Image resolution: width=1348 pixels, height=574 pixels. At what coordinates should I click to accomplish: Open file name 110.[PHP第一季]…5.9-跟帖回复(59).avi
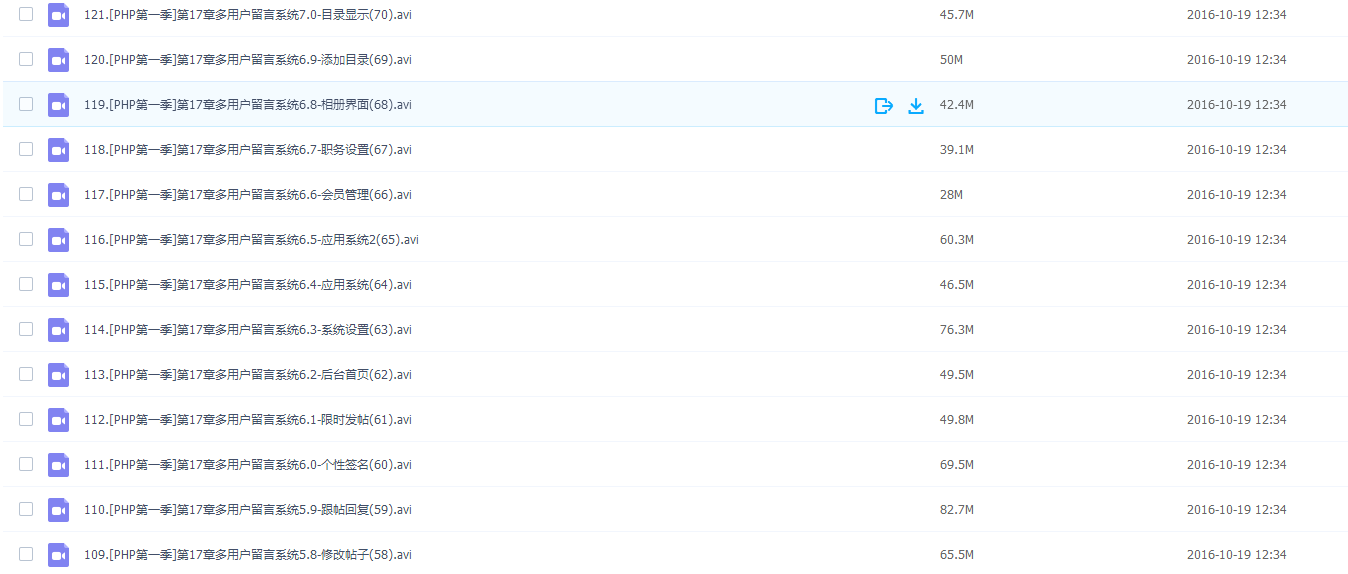click(x=248, y=510)
